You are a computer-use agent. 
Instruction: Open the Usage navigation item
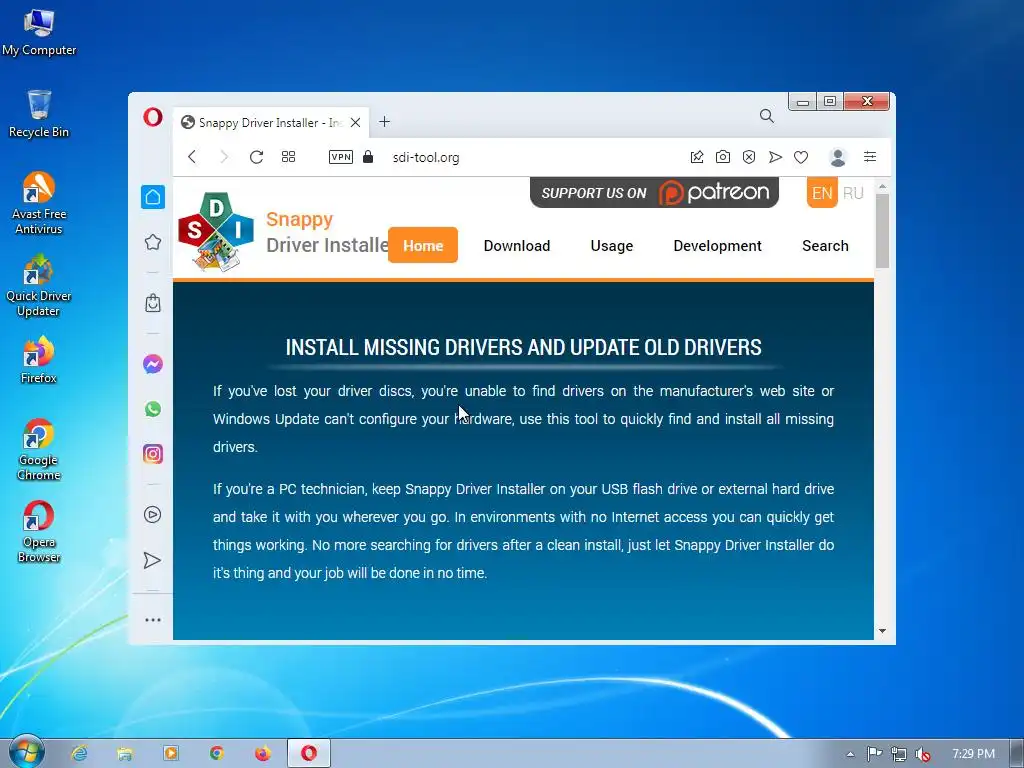pyautogui.click(x=612, y=246)
